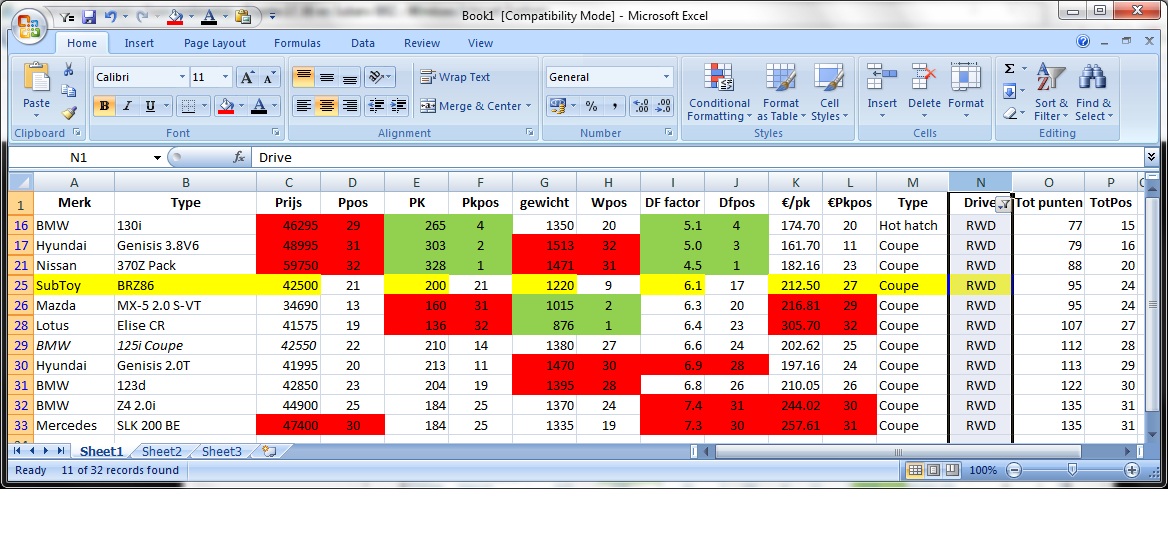The height and width of the screenshot is (540, 1168).
Task: Apply the Borders button
Action: pos(188,106)
